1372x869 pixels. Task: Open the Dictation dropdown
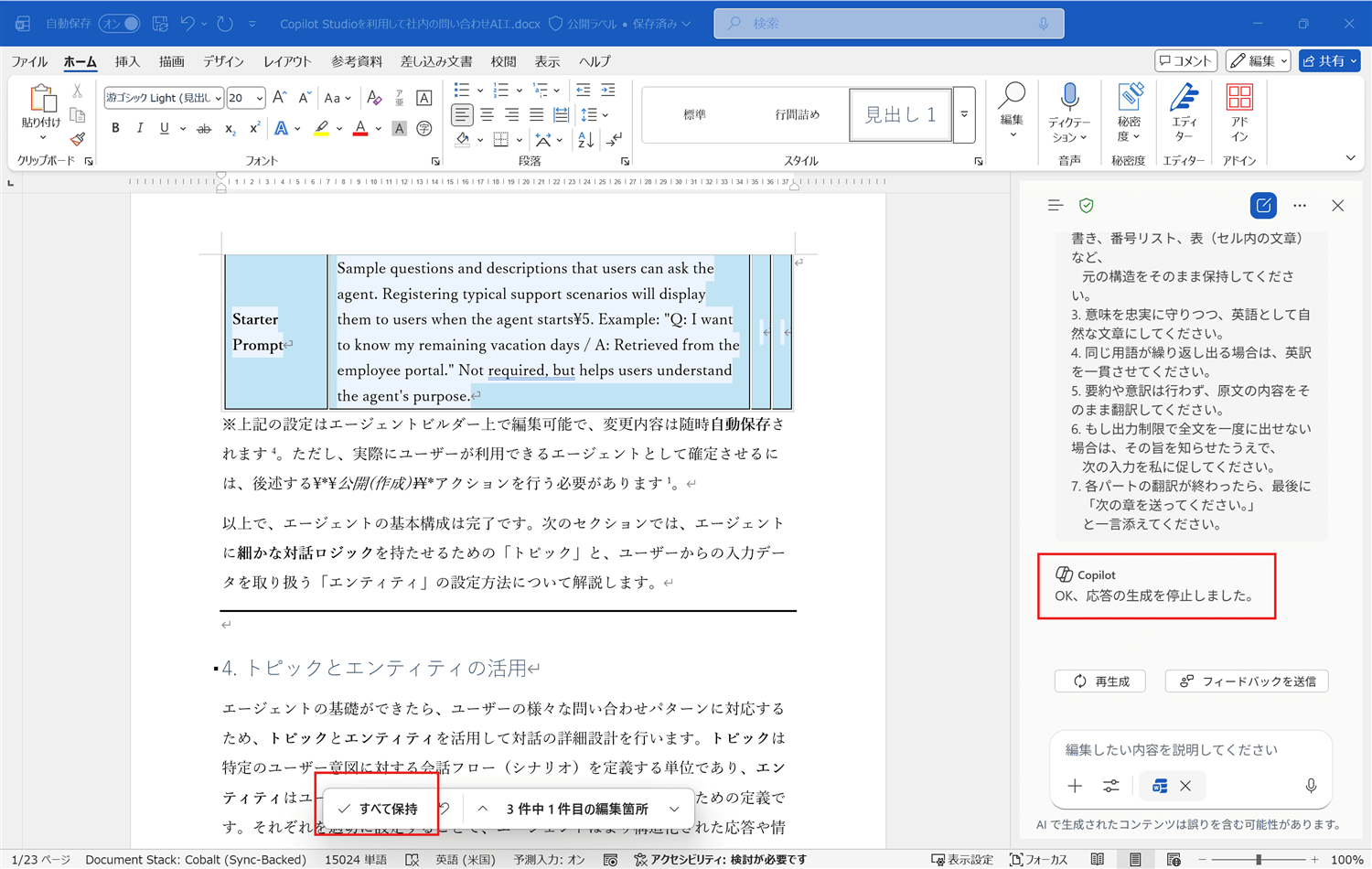click(1069, 129)
